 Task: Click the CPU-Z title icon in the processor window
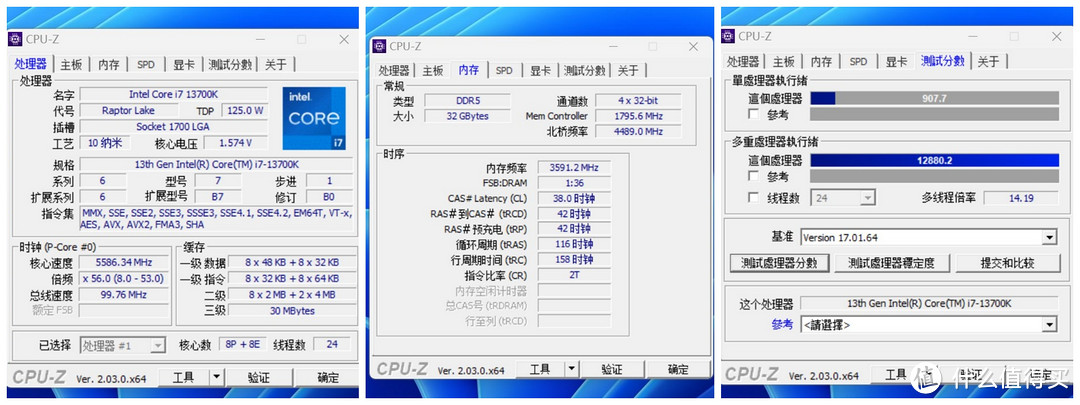pos(15,39)
